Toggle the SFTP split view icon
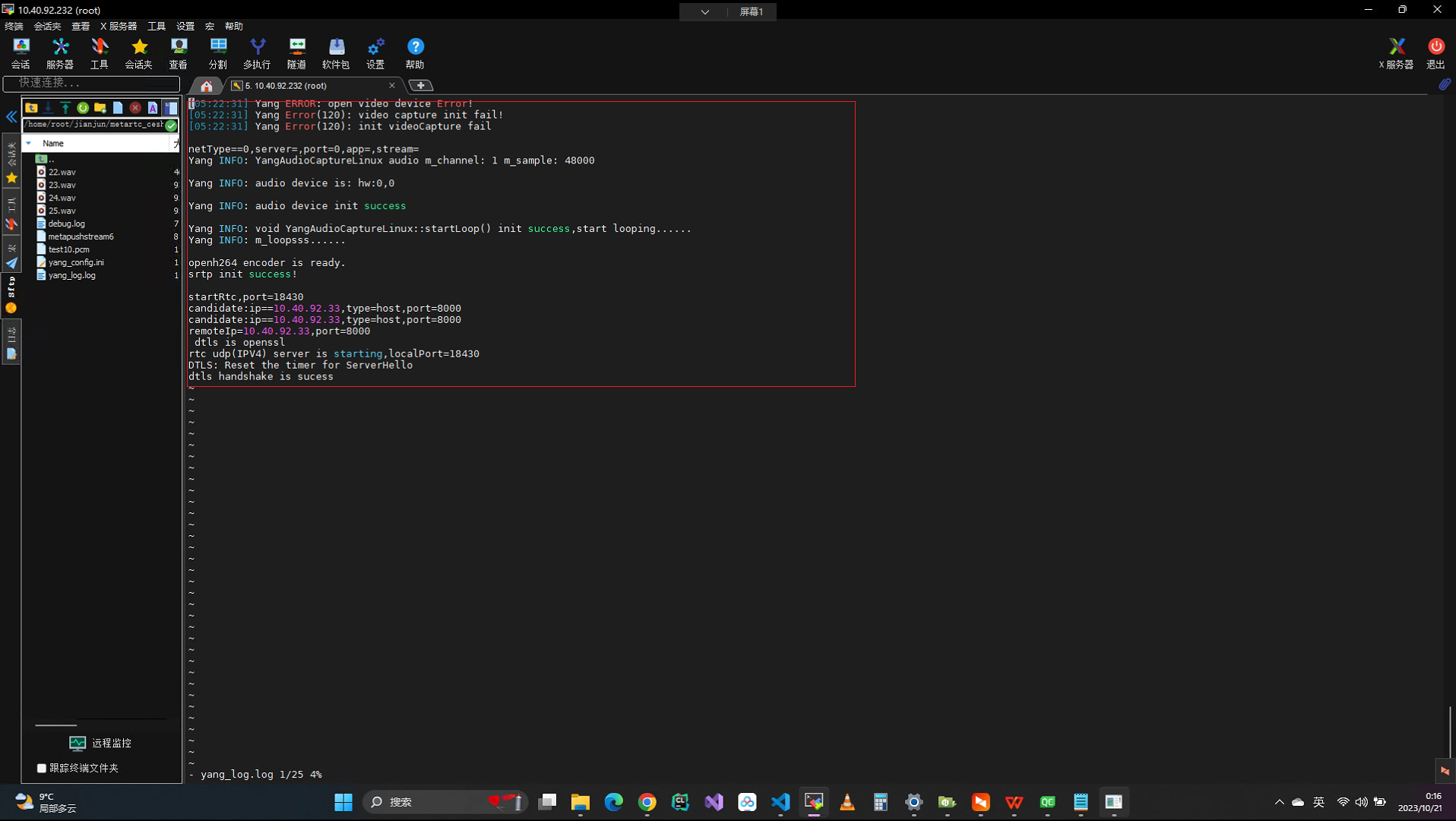 coord(172,108)
